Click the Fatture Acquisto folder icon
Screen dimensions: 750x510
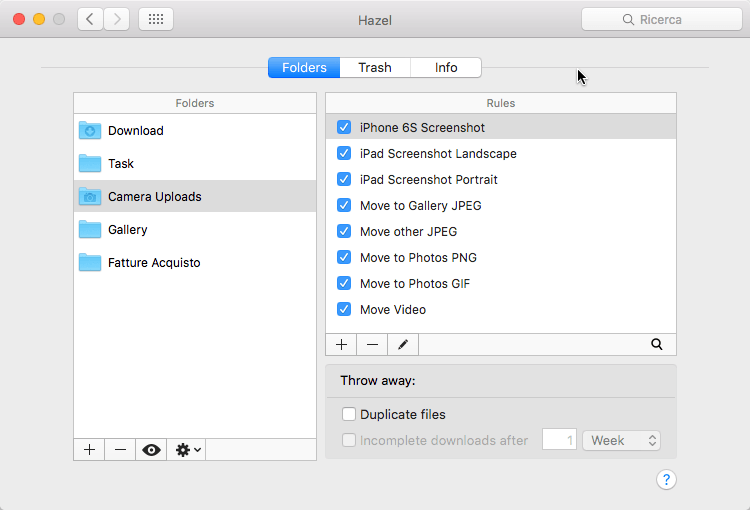[90, 262]
